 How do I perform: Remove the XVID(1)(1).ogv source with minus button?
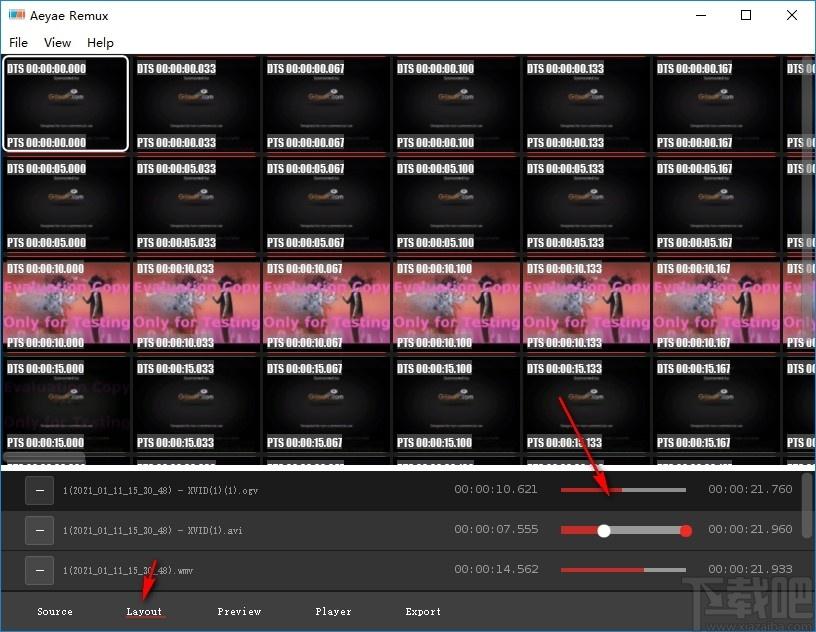40,490
